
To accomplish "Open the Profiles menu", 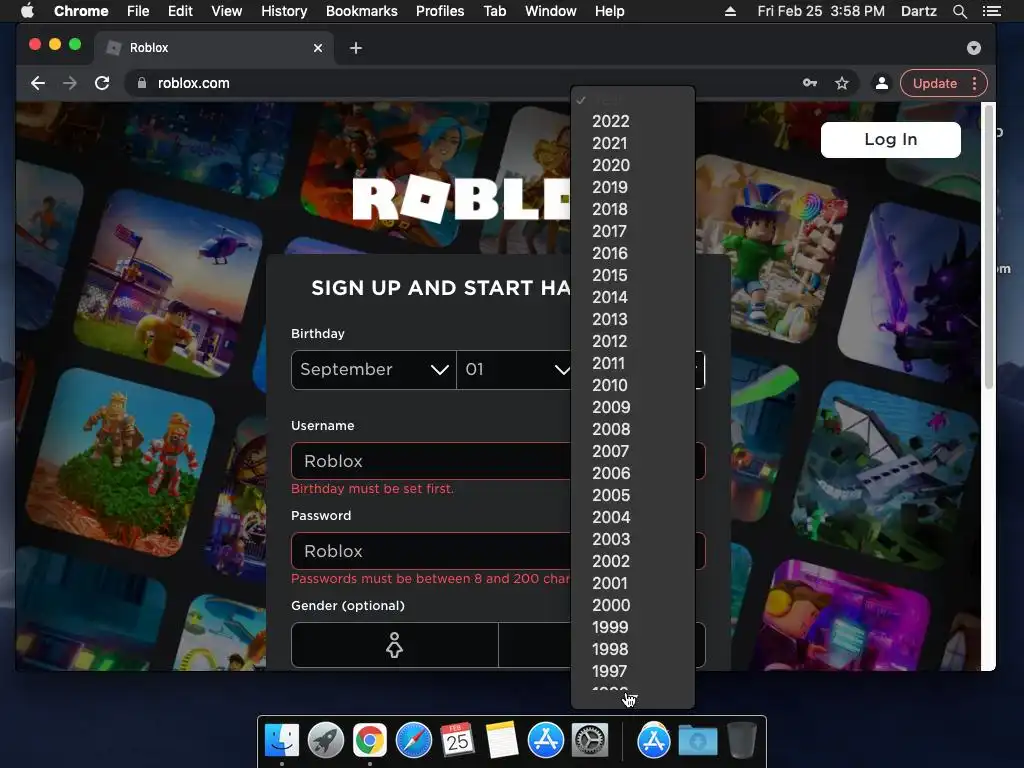I will click(x=440, y=11).
